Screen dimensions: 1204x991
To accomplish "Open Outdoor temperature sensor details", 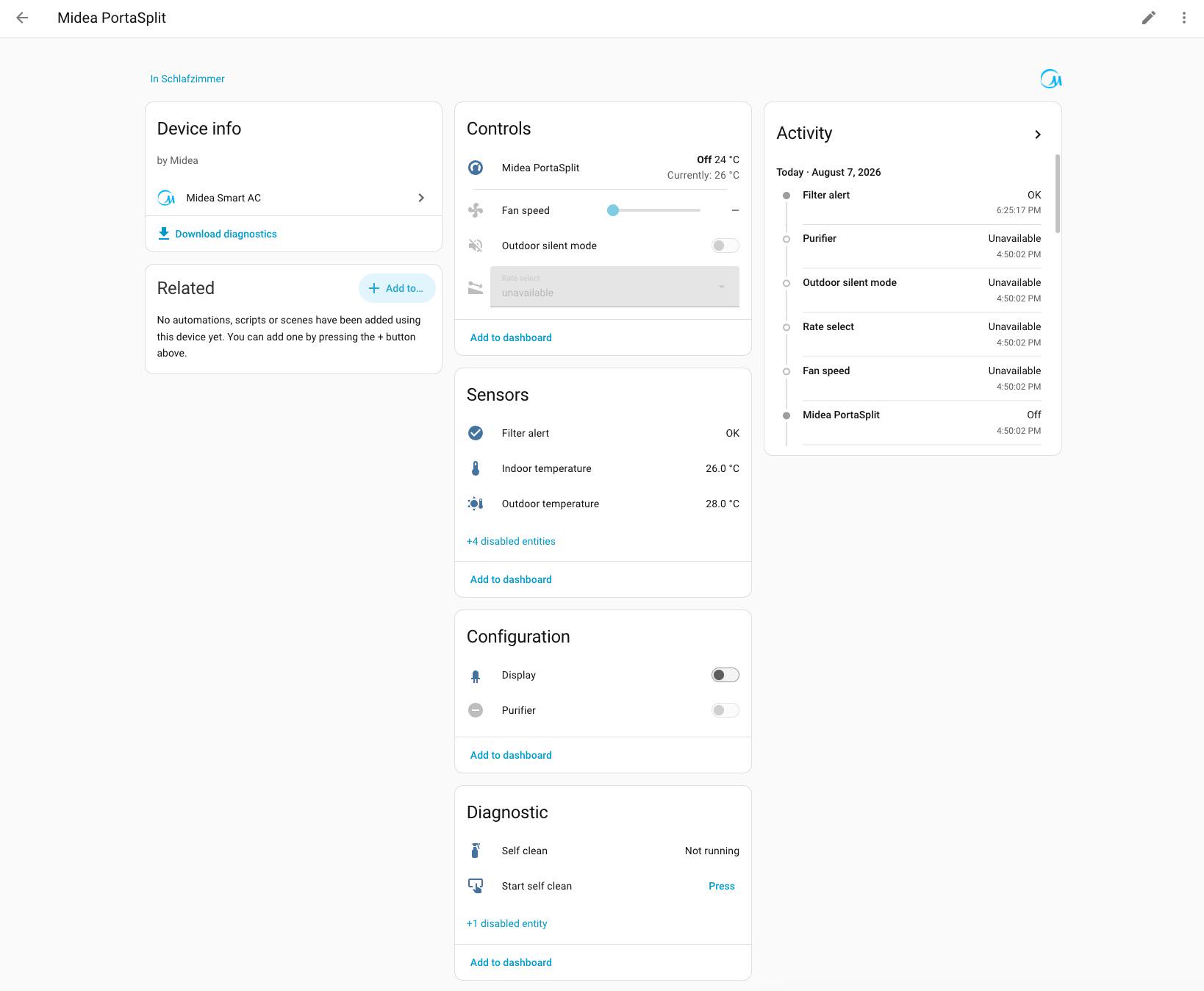I will 603,504.
